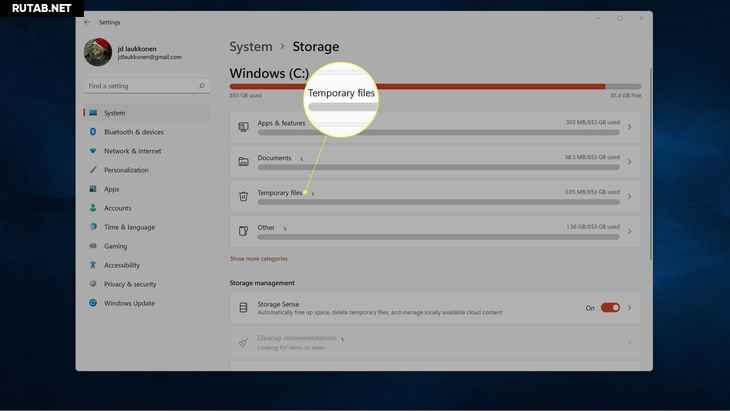
Task: Expand the Temporary files row chevron
Action: pyautogui.click(x=629, y=196)
